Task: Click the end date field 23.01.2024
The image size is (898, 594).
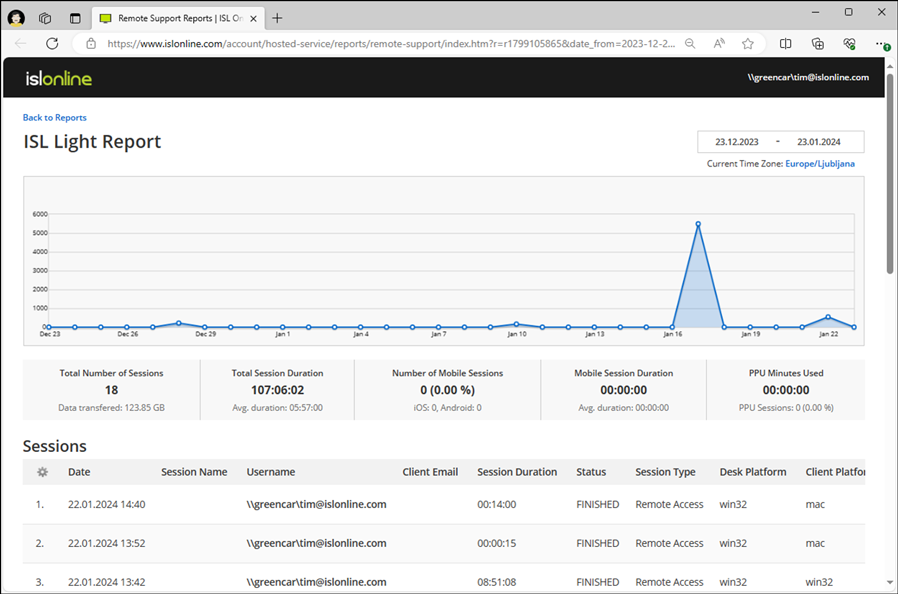Action: pyautogui.click(x=817, y=142)
